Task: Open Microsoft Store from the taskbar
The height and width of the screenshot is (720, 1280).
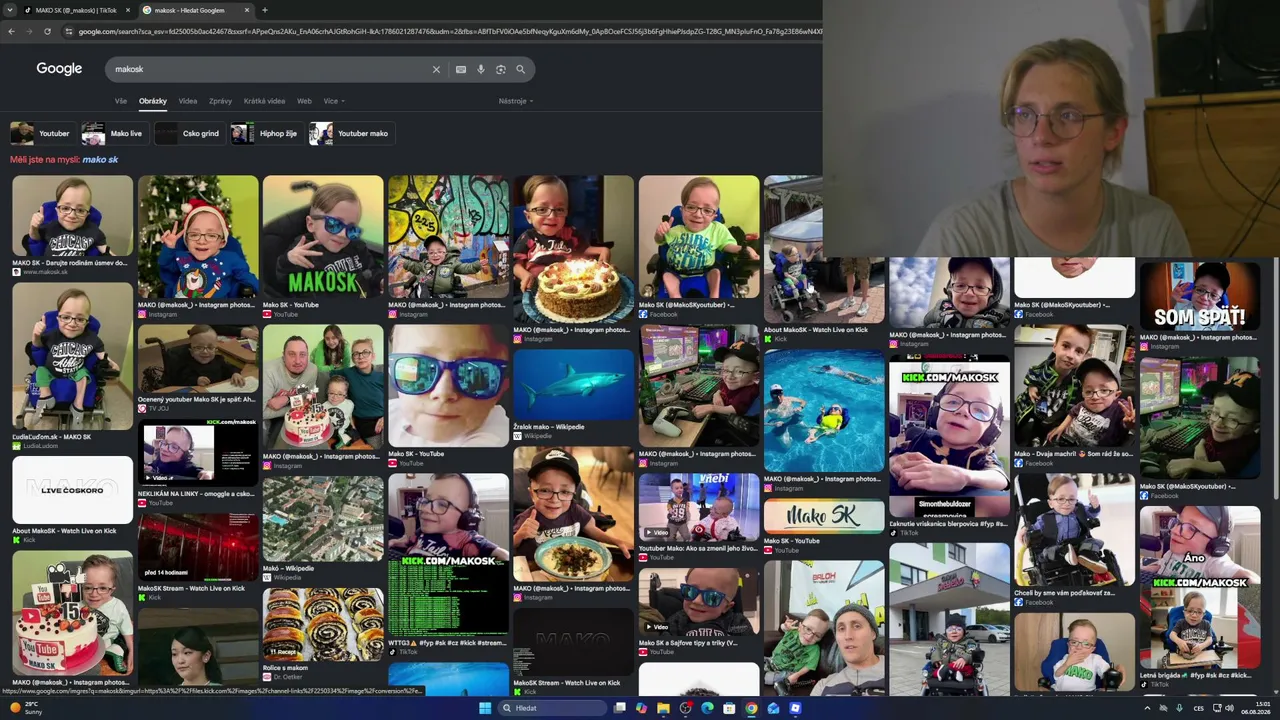Action: [x=729, y=708]
